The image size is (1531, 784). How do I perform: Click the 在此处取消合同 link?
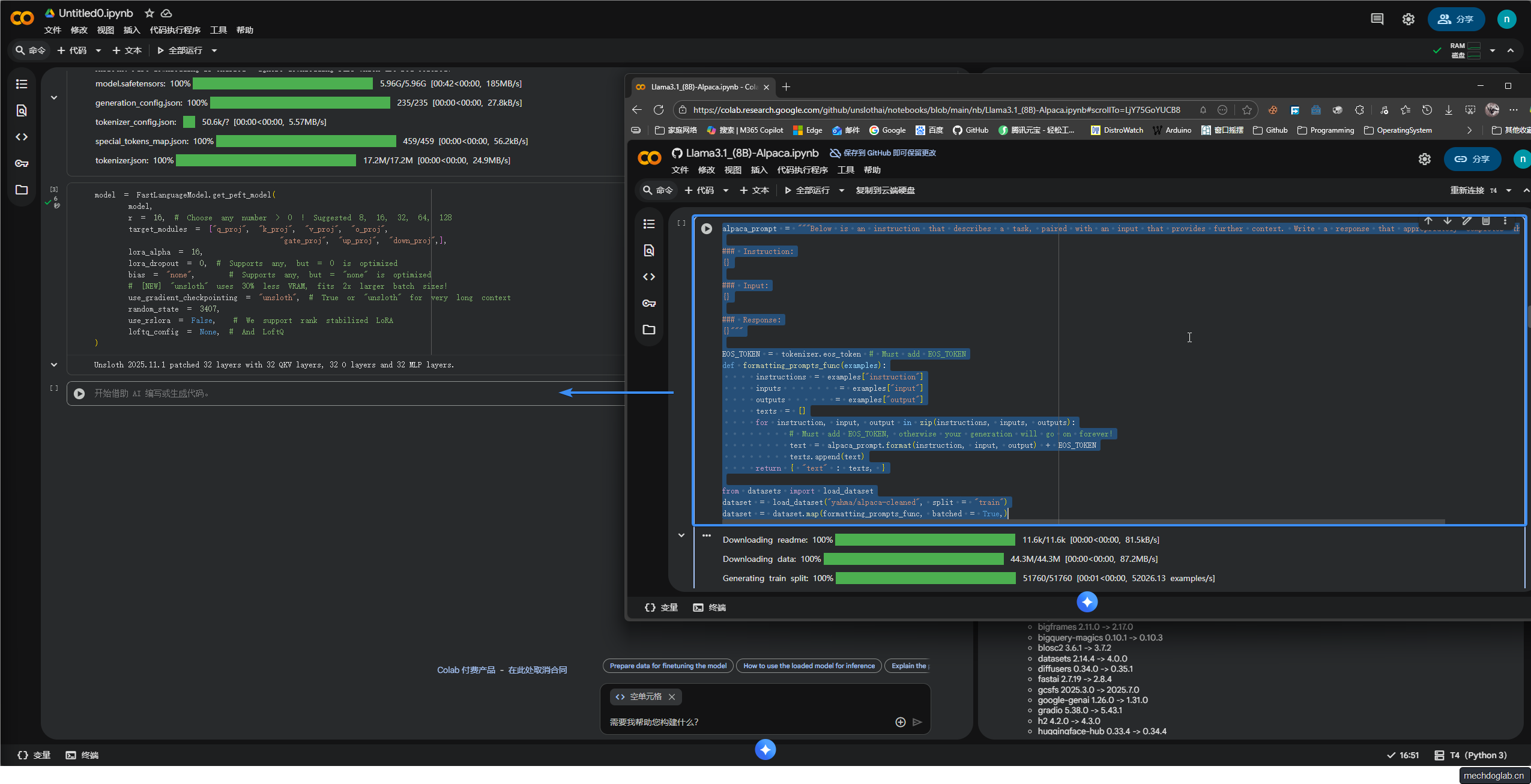(537, 670)
